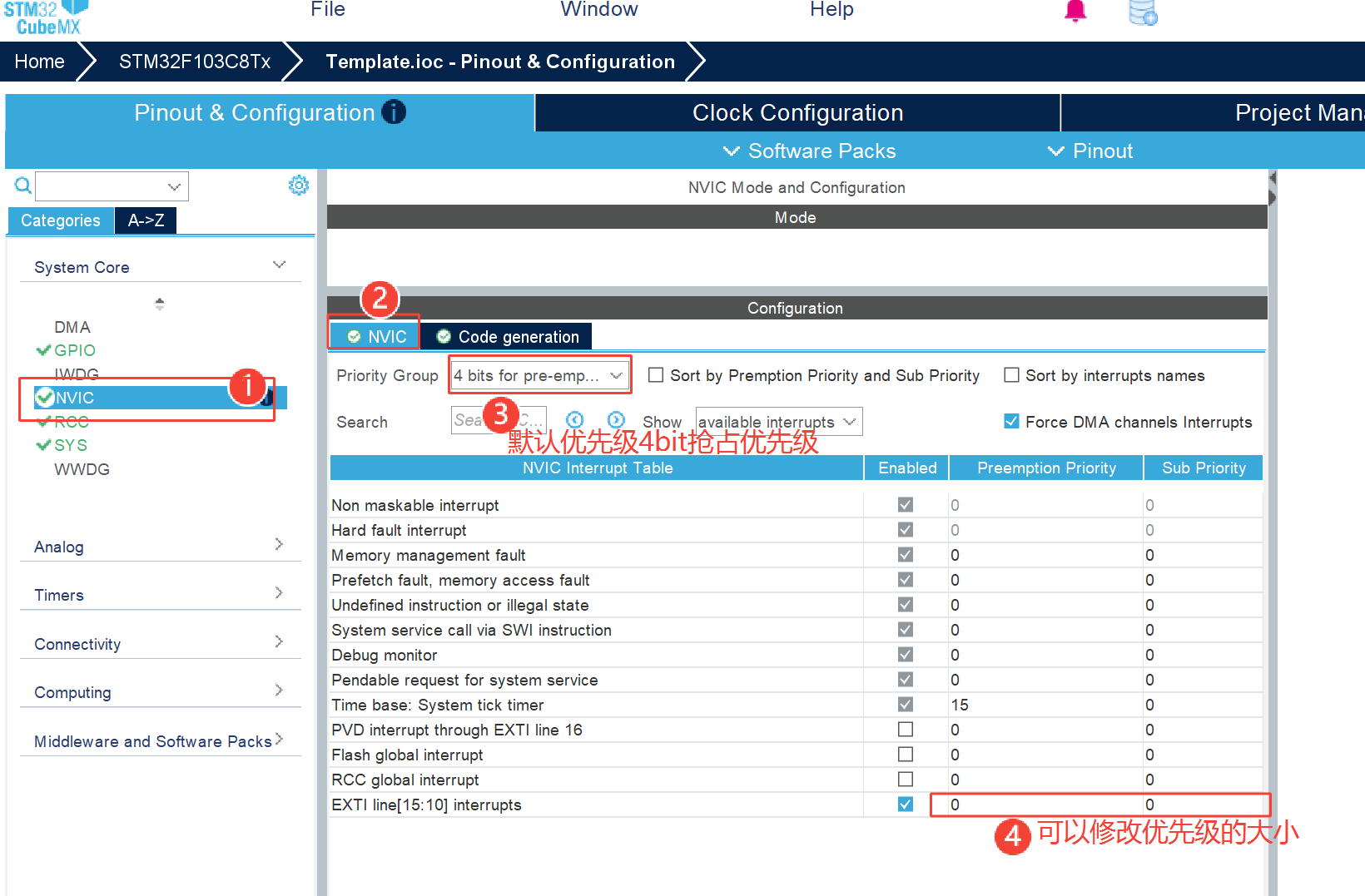Image resolution: width=1365 pixels, height=896 pixels.
Task: Click the database update icon
Action: [x=1143, y=12]
